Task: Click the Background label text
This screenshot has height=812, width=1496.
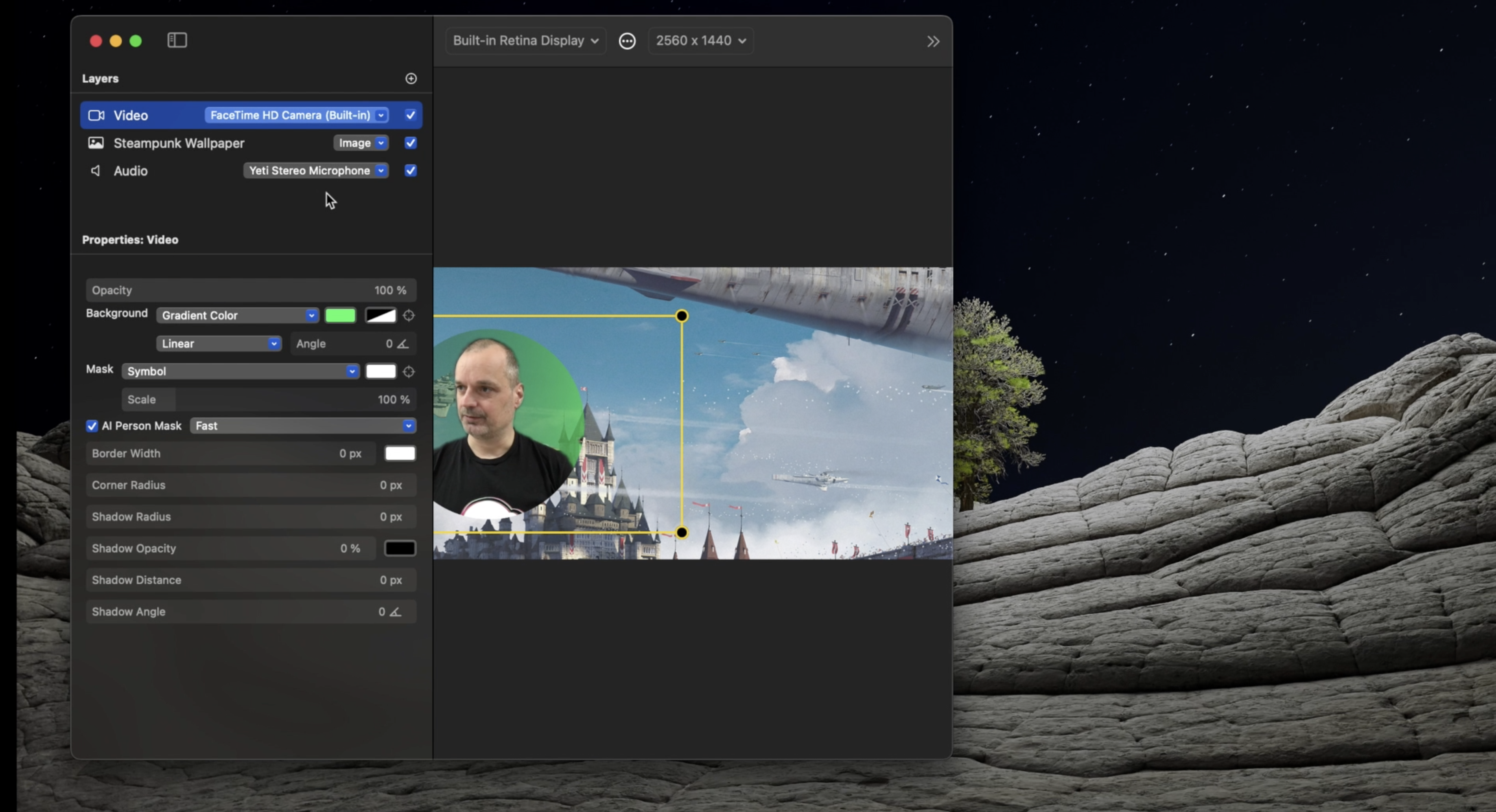Action: 117,313
